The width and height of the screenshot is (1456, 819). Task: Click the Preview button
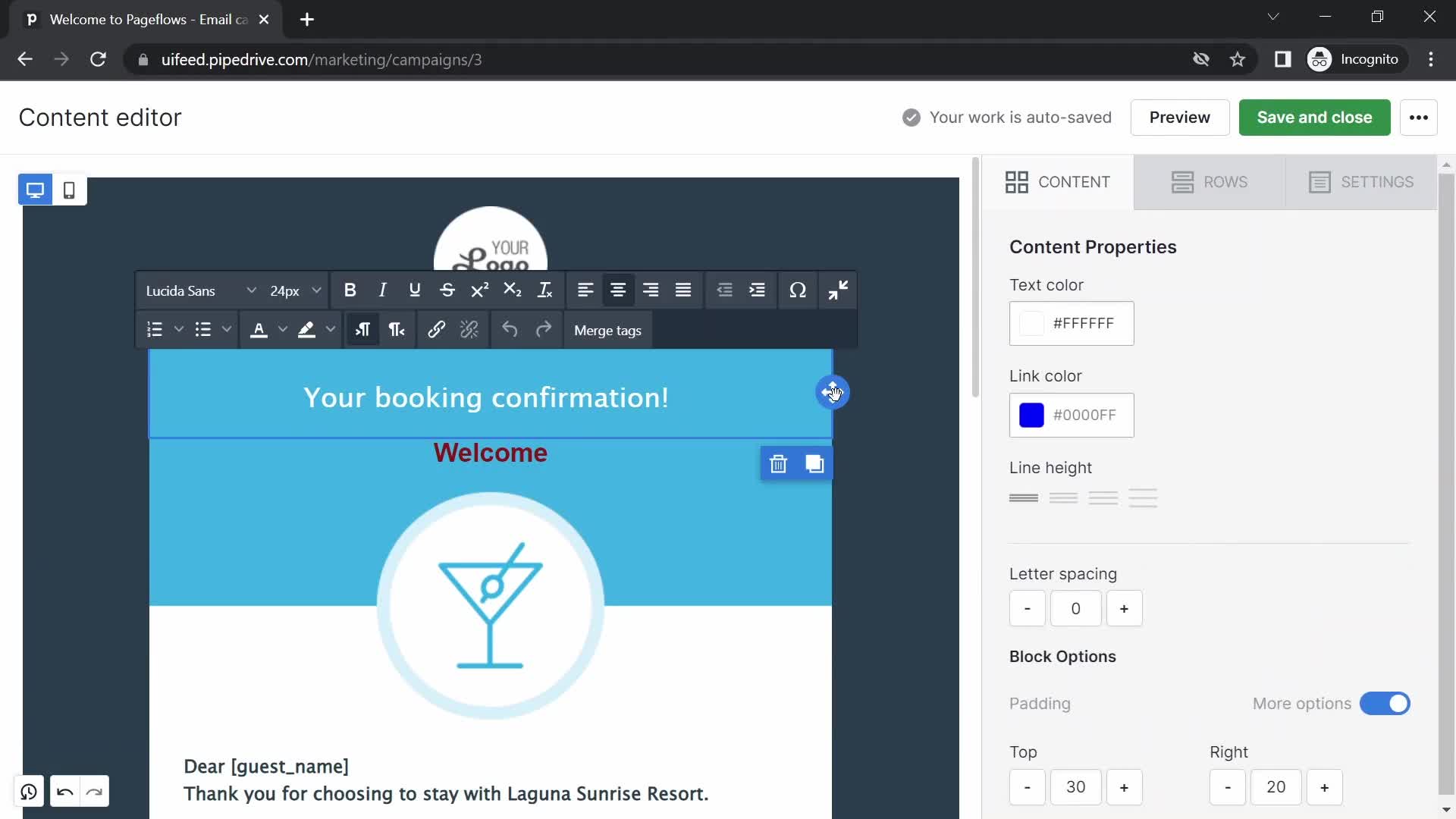(1180, 117)
